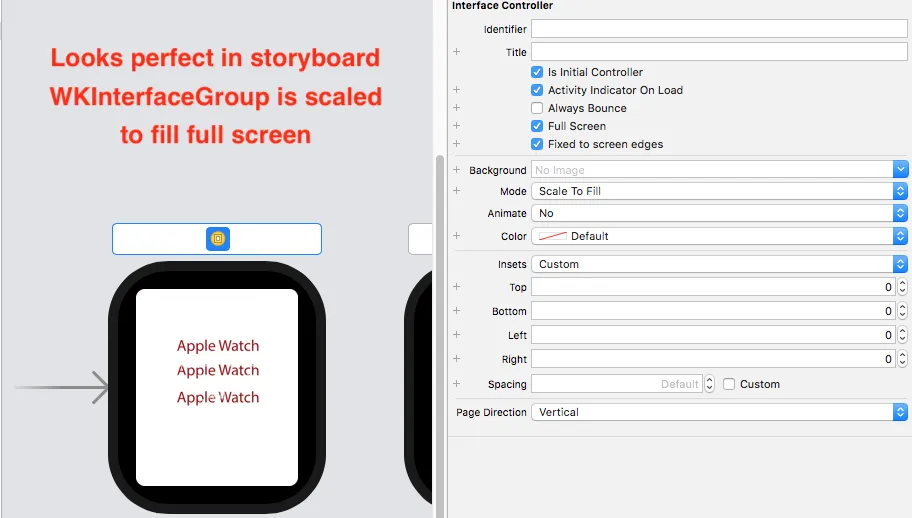Enable Always Bounce checkbox

pos(537,108)
